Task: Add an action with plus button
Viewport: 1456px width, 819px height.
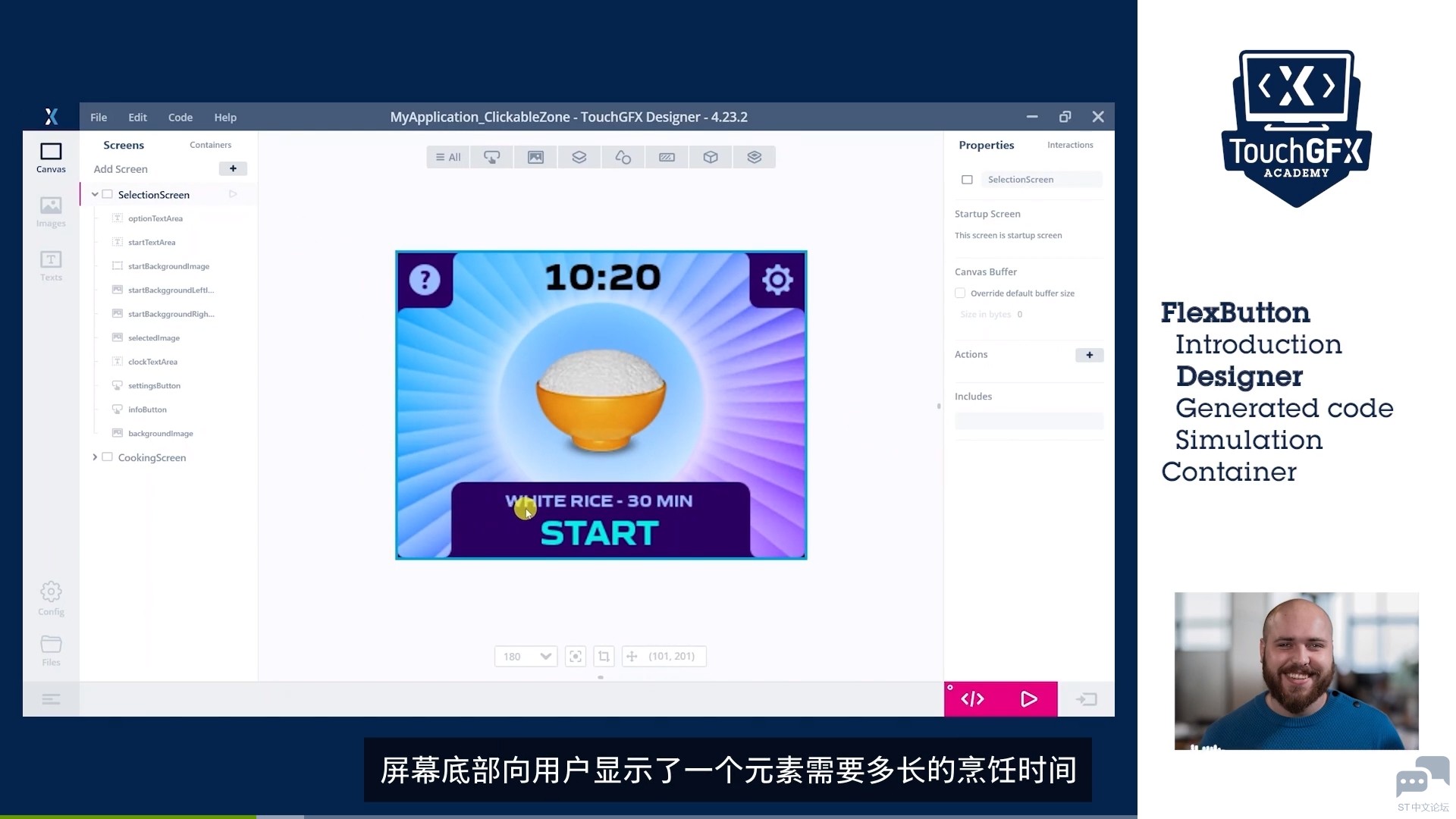Action: click(x=1089, y=355)
